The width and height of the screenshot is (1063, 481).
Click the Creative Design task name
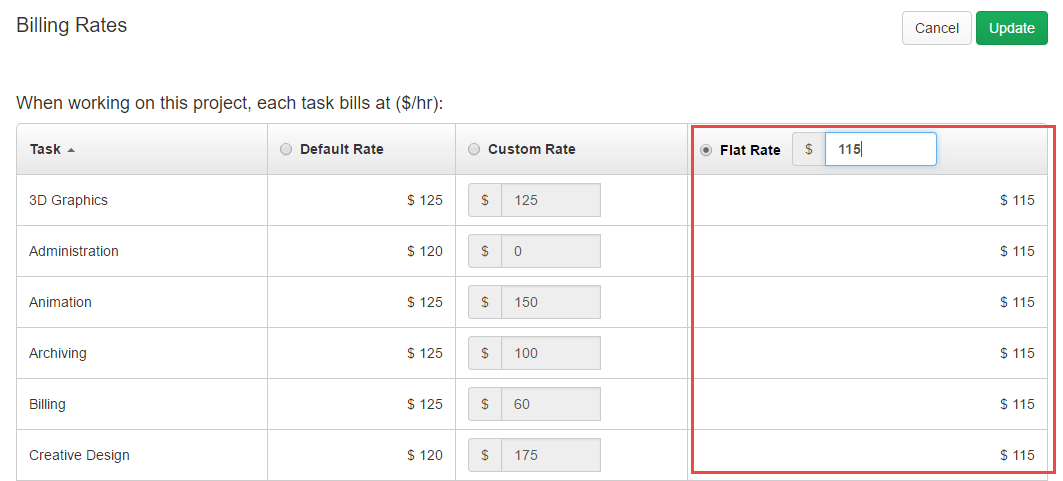[x=79, y=455]
